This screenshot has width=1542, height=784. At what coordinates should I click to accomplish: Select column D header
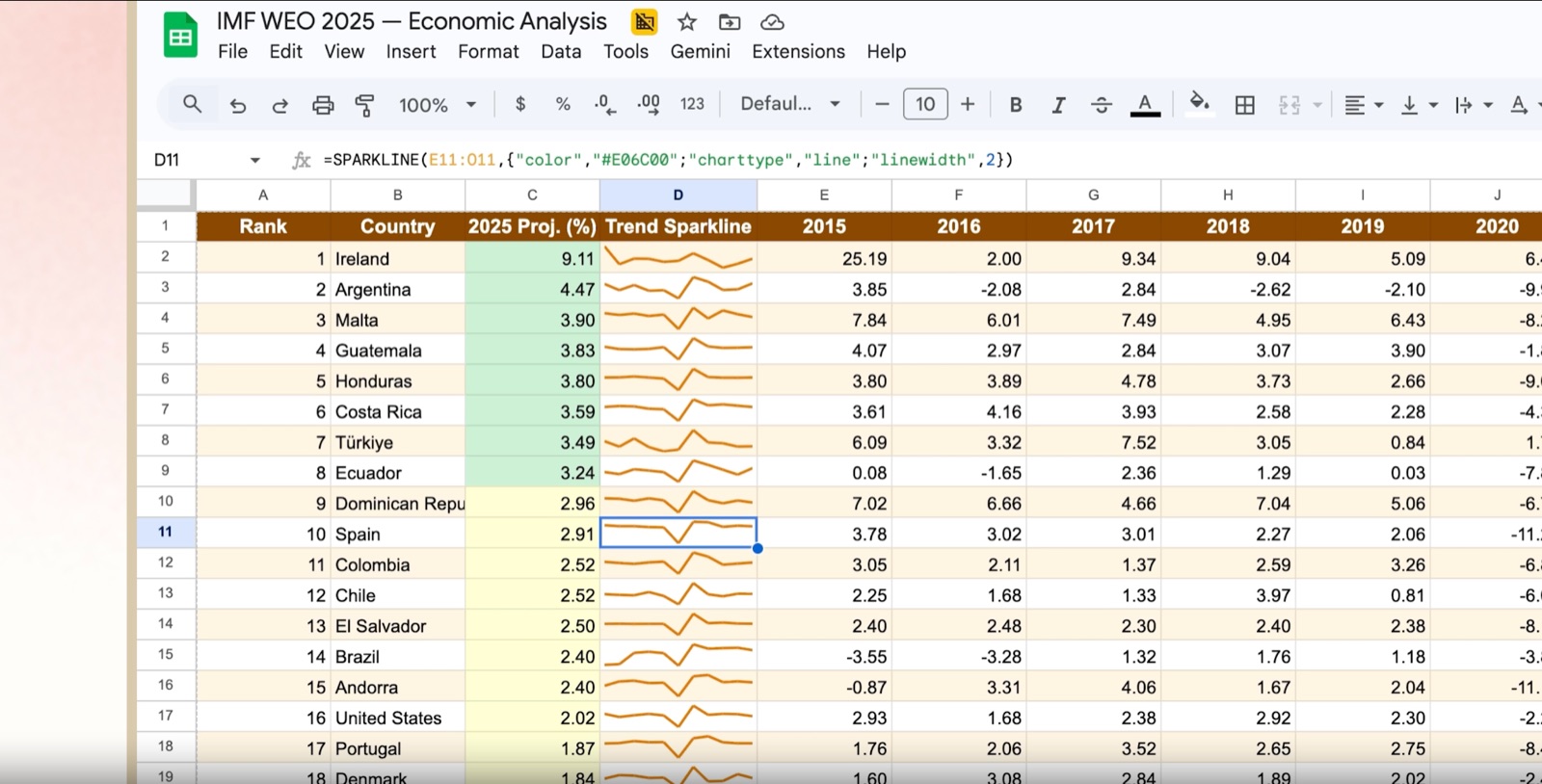tap(678, 195)
